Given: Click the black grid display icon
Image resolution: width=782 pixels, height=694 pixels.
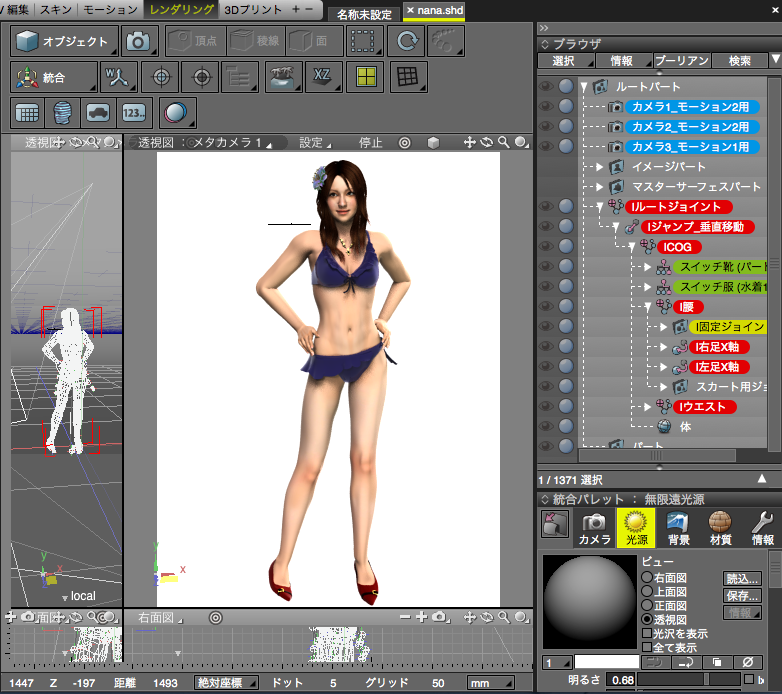Looking at the screenshot, I should tap(408, 77).
